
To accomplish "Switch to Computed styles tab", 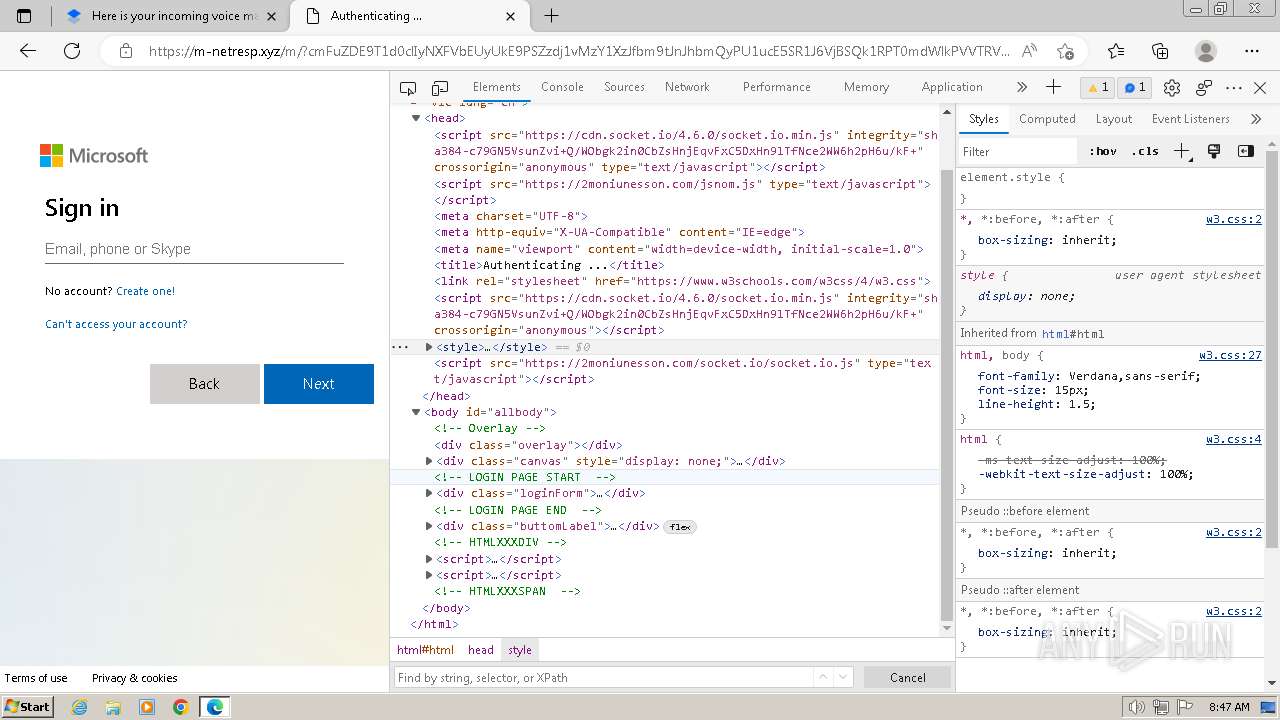I will tap(1047, 119).
